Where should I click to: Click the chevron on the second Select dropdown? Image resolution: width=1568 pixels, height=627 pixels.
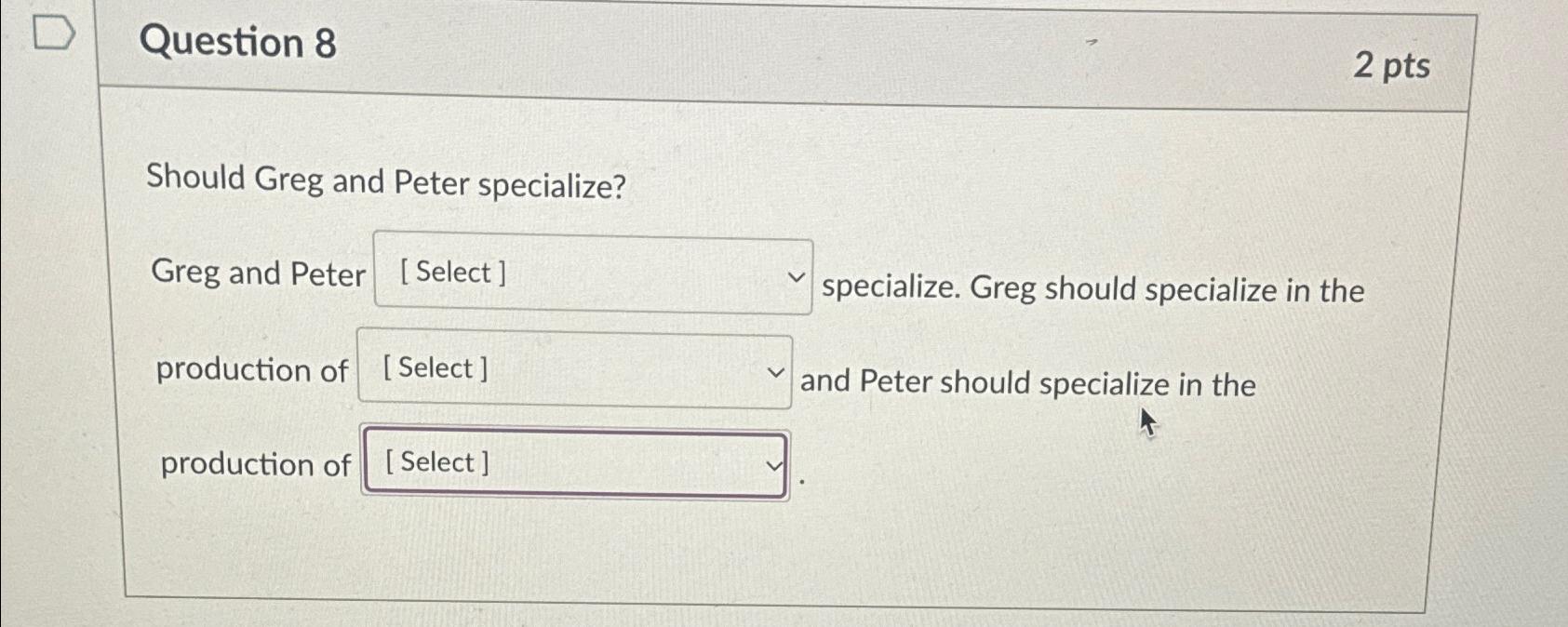775,371
